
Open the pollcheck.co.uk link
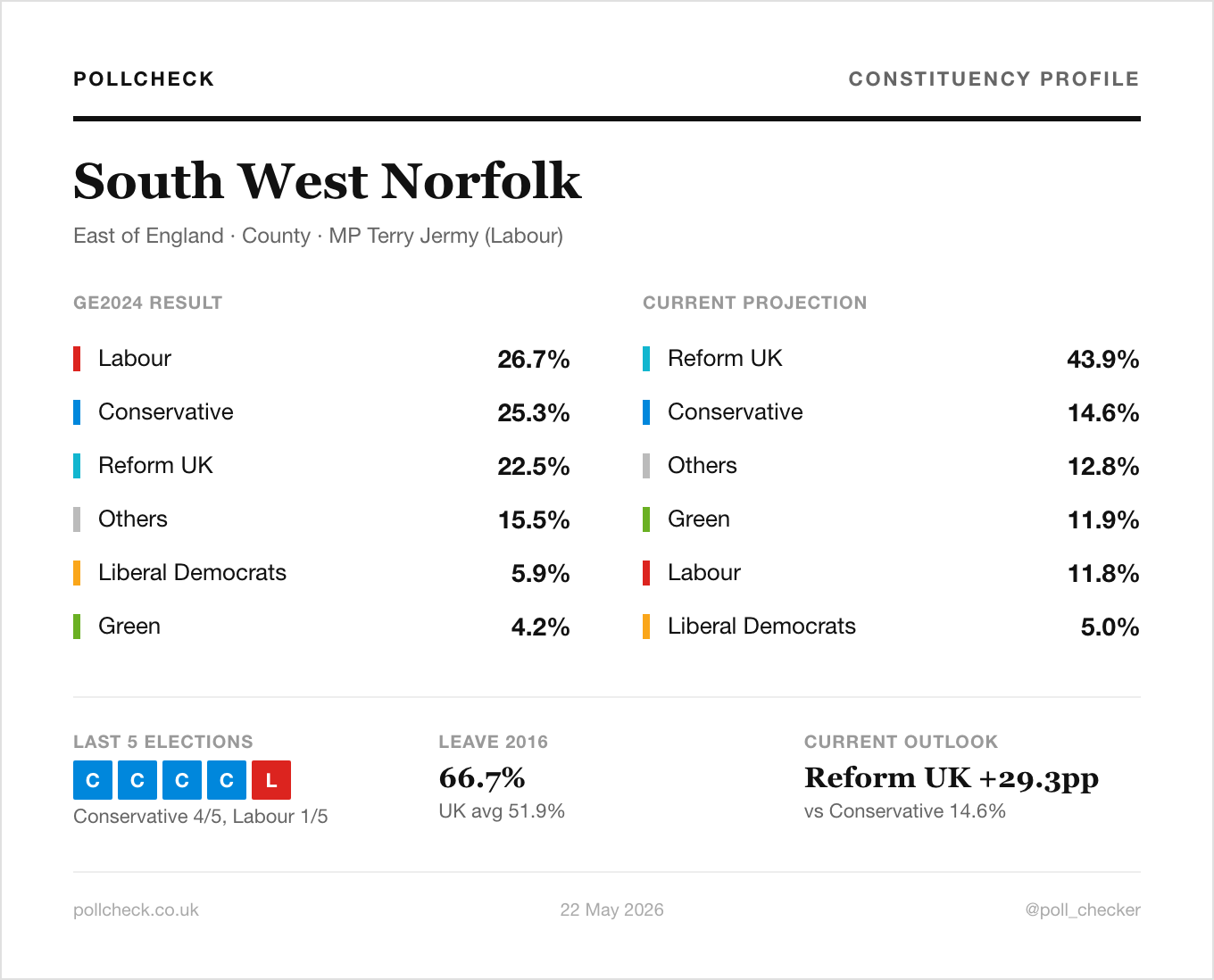click(x=136, y=909)
